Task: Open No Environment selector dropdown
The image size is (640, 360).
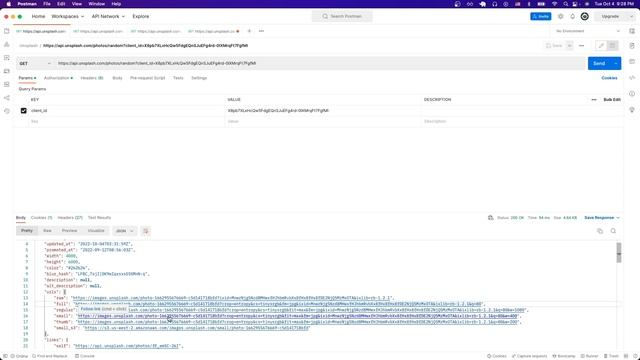Action: pos(588,31)
